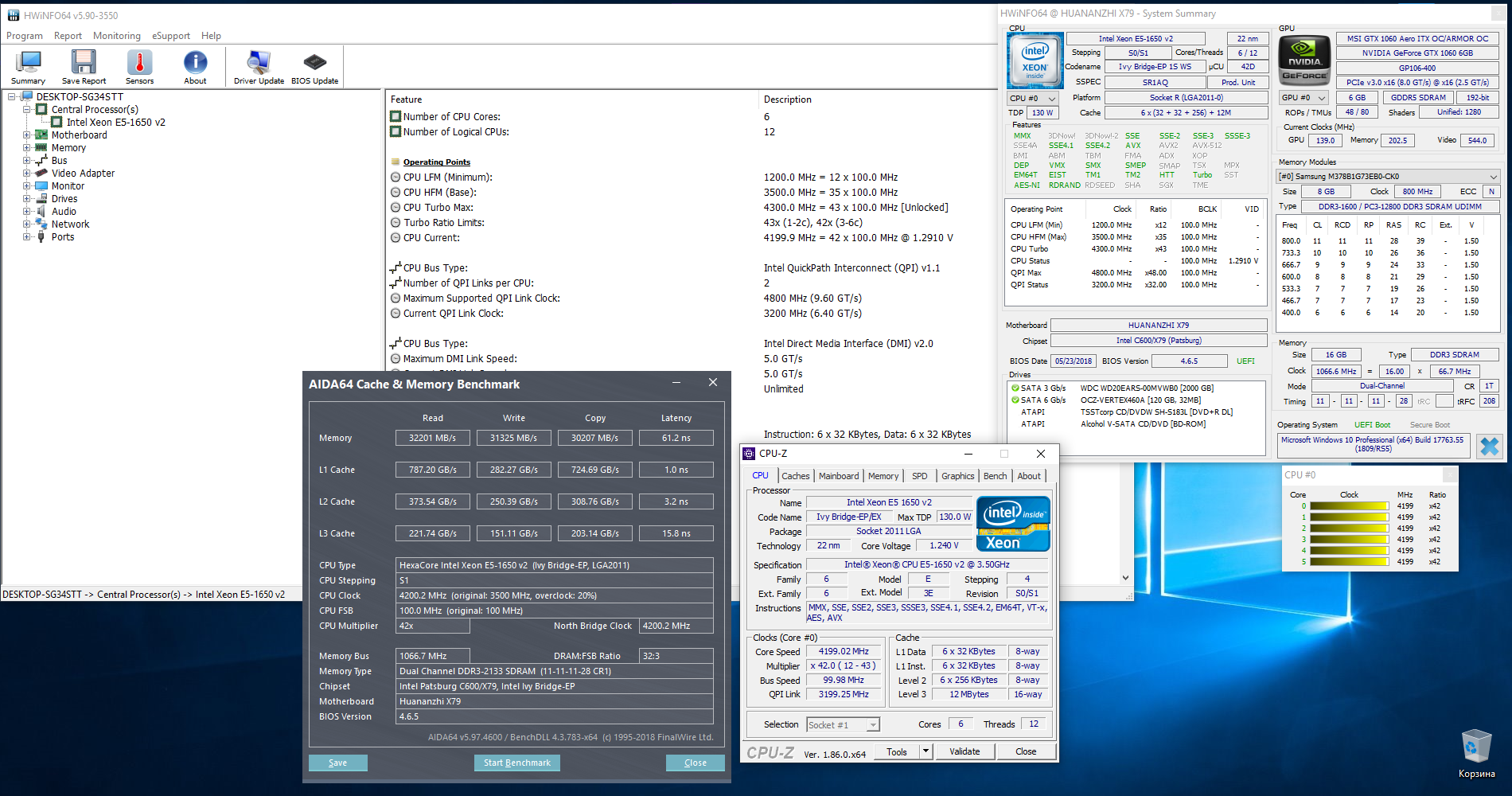Screen dimensions: 1512x796
Task: Switch to the Memory tab in CPU-Z
Action: [883, 476]
